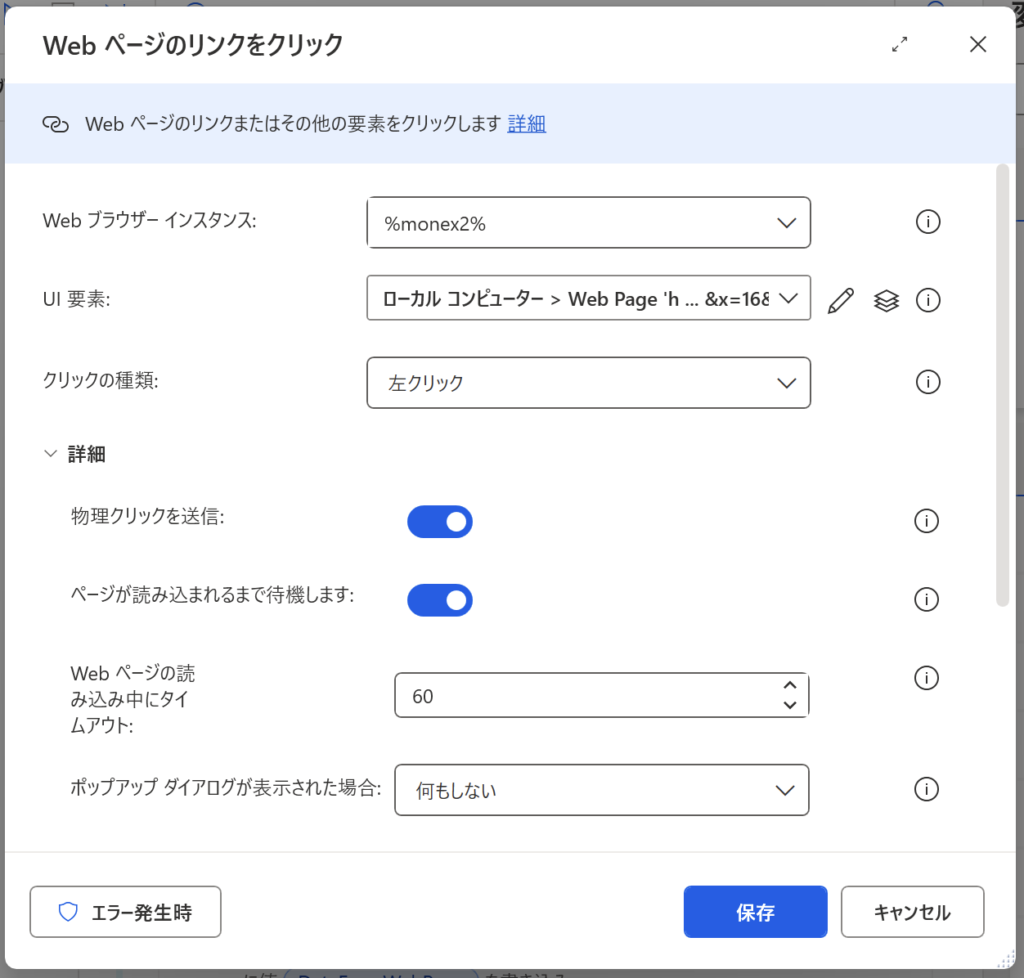The height and width of the screenshot is (978, 1024).
Task: Show info for ポップアップ ダイアログが表示された場合
Action: click(x=928, y=789)
